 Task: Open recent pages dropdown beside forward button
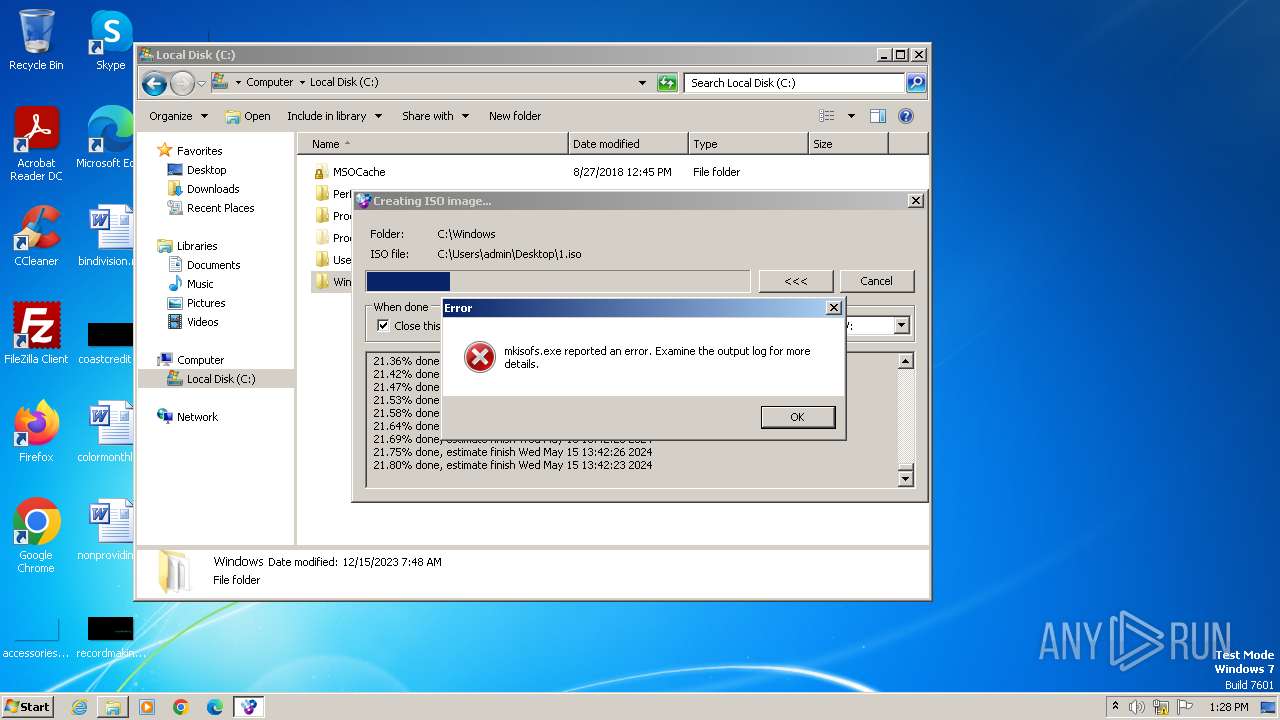pyautogui.click(x=201, y=83)
